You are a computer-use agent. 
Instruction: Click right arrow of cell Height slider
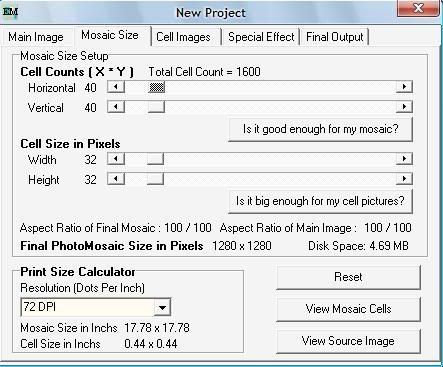tap(404, 179)
